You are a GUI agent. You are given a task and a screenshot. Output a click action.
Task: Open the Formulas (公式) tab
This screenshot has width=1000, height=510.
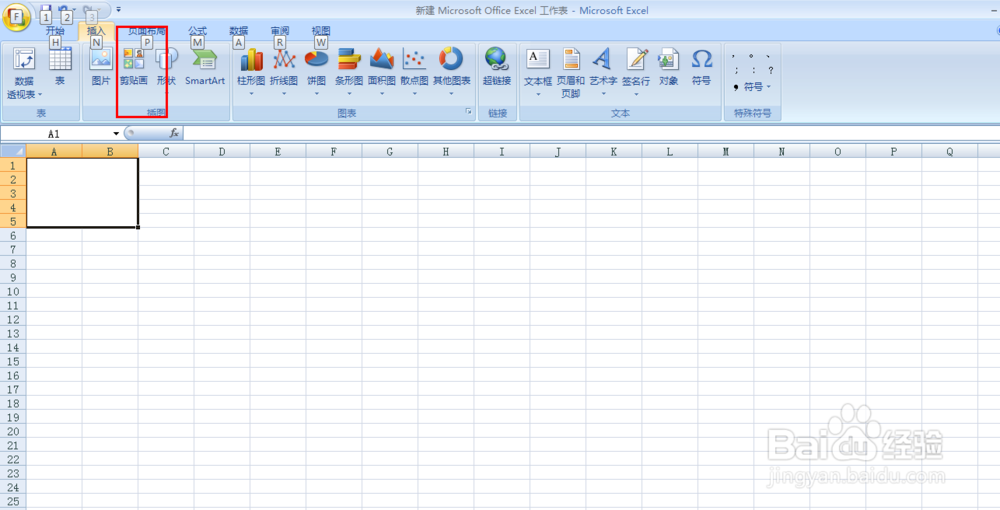(198, 31)
